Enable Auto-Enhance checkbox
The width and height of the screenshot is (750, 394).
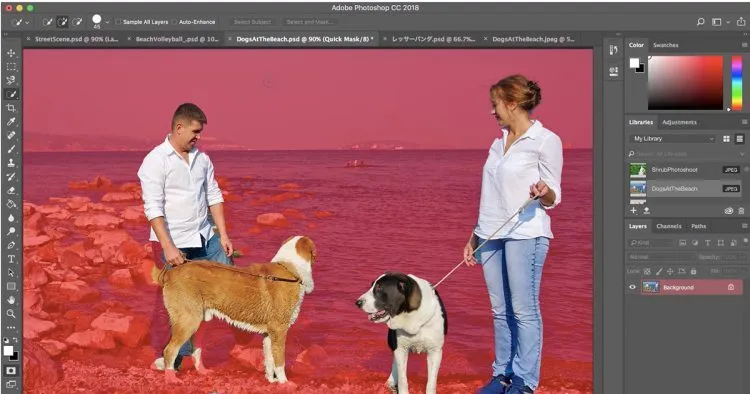tap(174, 22)
